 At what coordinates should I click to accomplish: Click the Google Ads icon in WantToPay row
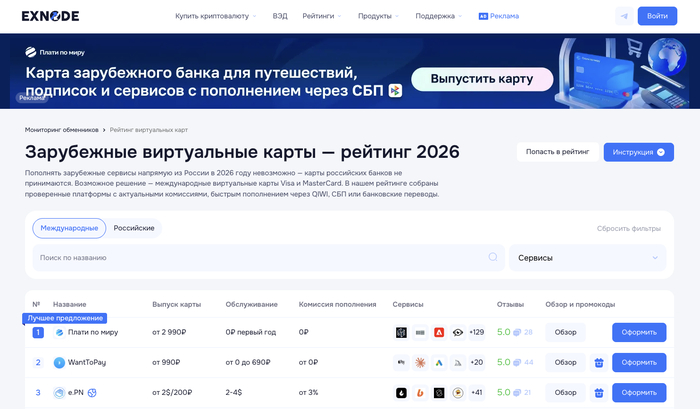(439, 363)
